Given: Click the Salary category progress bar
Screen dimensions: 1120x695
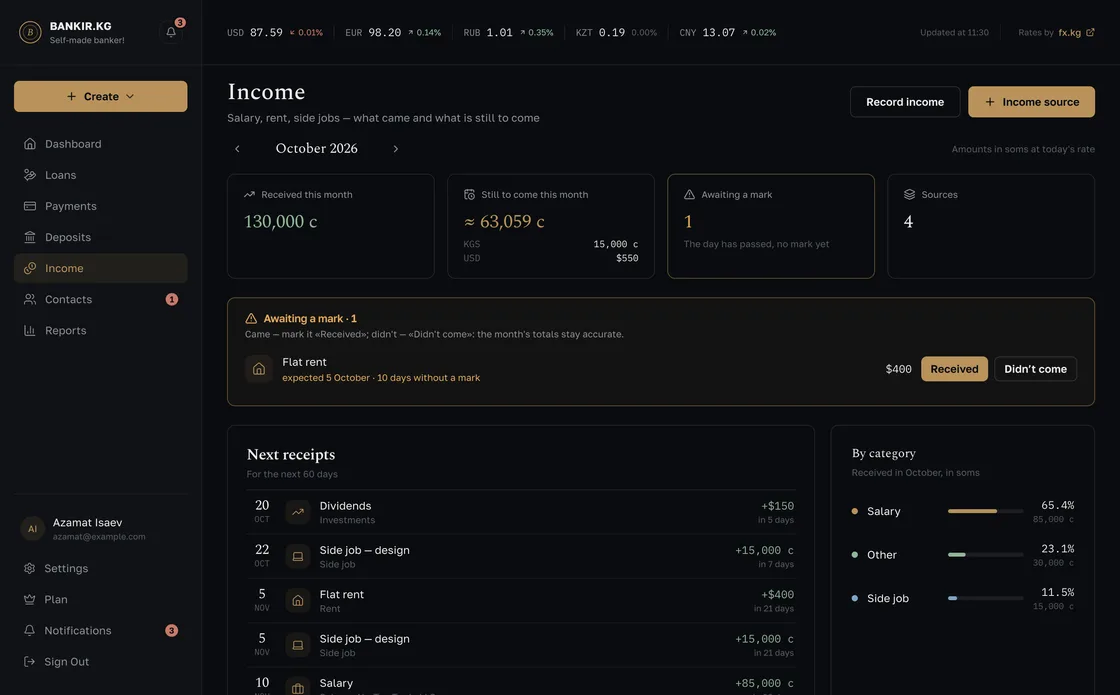Looking at the screenshot, I should (x=985, y=511).
